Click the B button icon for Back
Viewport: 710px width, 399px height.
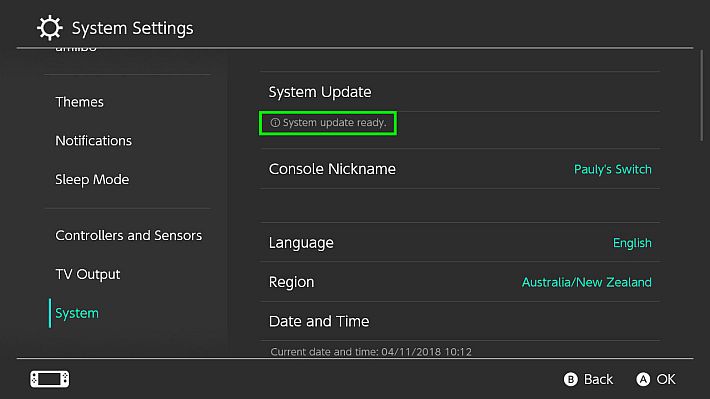(x=571, y=379)
